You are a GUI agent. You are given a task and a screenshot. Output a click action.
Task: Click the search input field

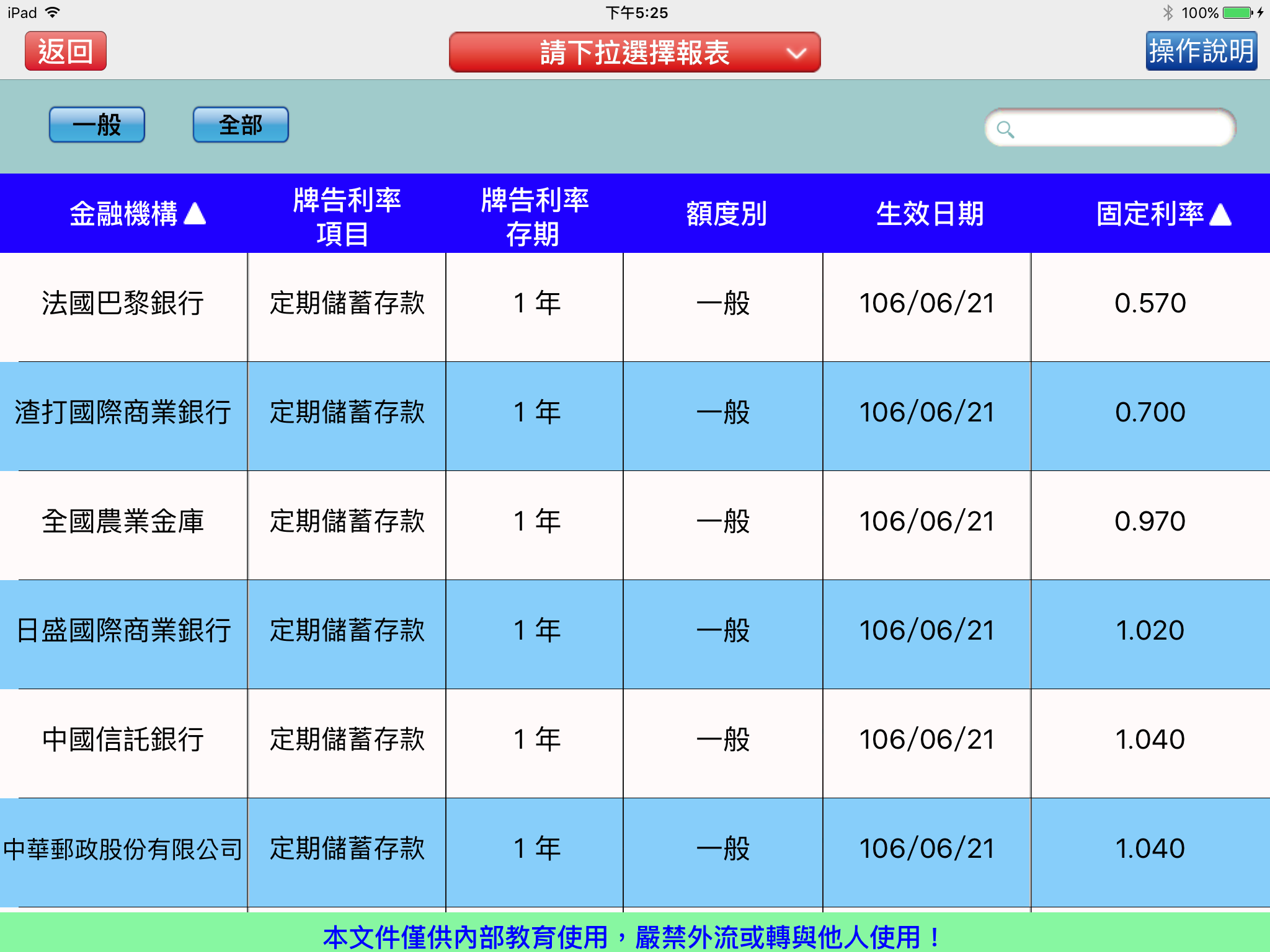[1110, 128]
